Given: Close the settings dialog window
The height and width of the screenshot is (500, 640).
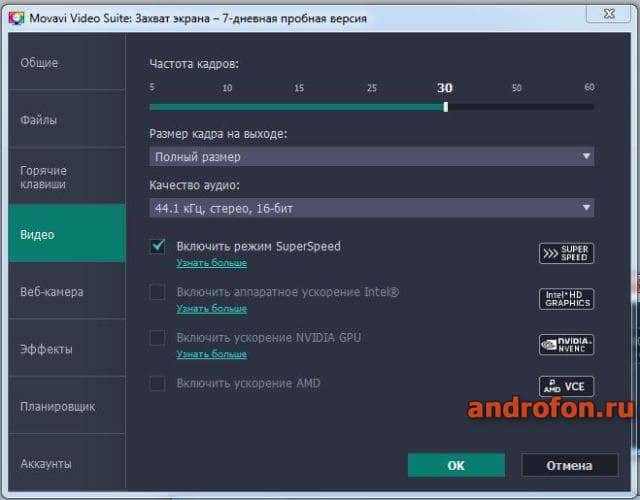Looking at the screenshot, I should pos(609,13).
